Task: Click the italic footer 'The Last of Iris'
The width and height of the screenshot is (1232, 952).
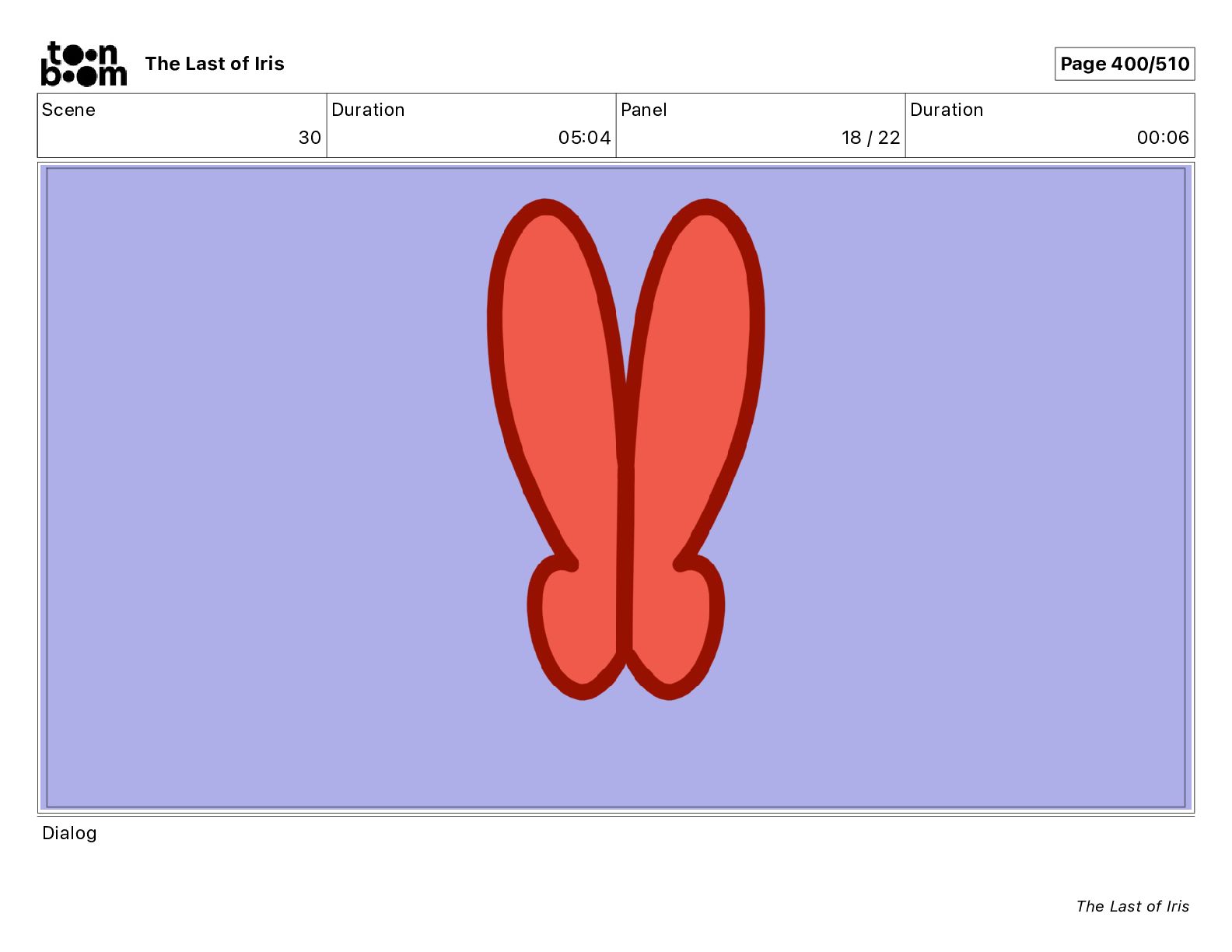Action: [x=1132, y=906]
